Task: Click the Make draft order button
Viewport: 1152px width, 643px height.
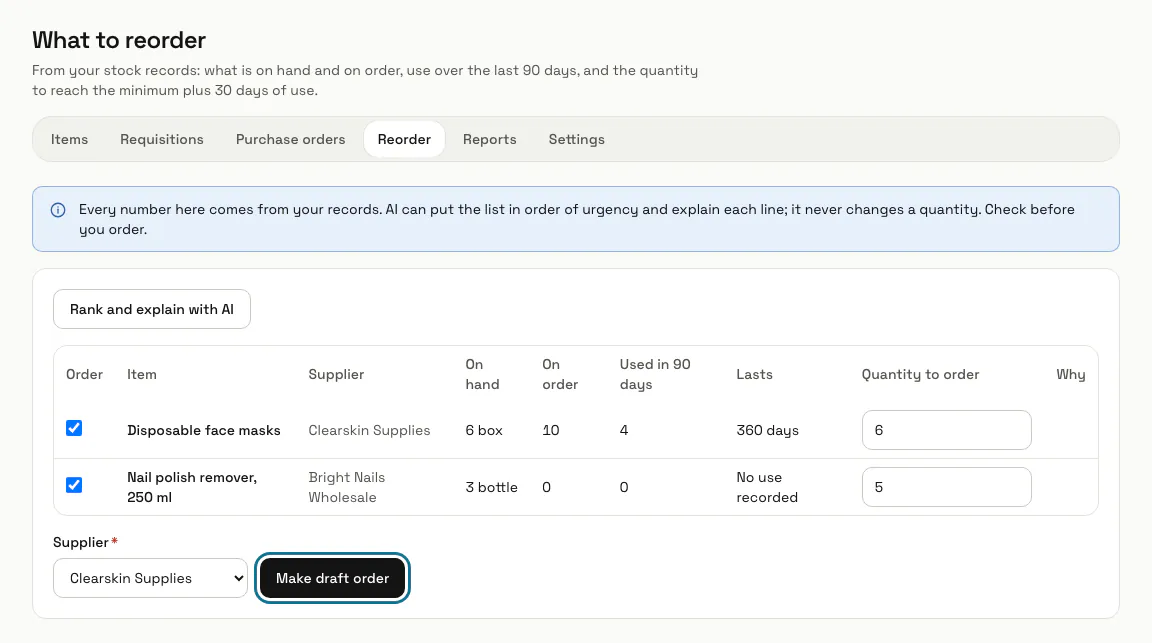Action: pyautogui.click(x=332, y=578)
